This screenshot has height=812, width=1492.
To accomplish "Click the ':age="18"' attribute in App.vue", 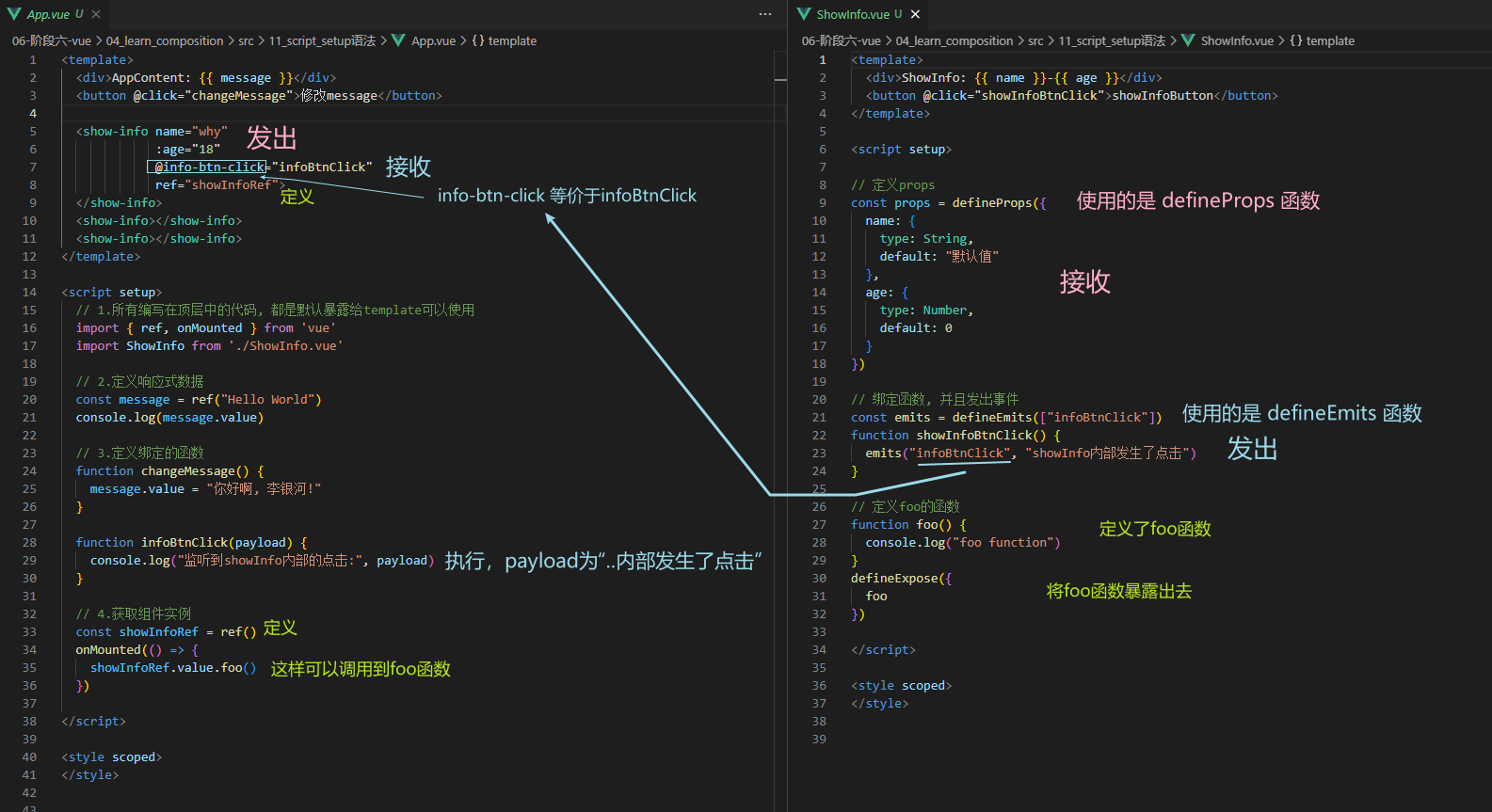I will tap(187, 149).
